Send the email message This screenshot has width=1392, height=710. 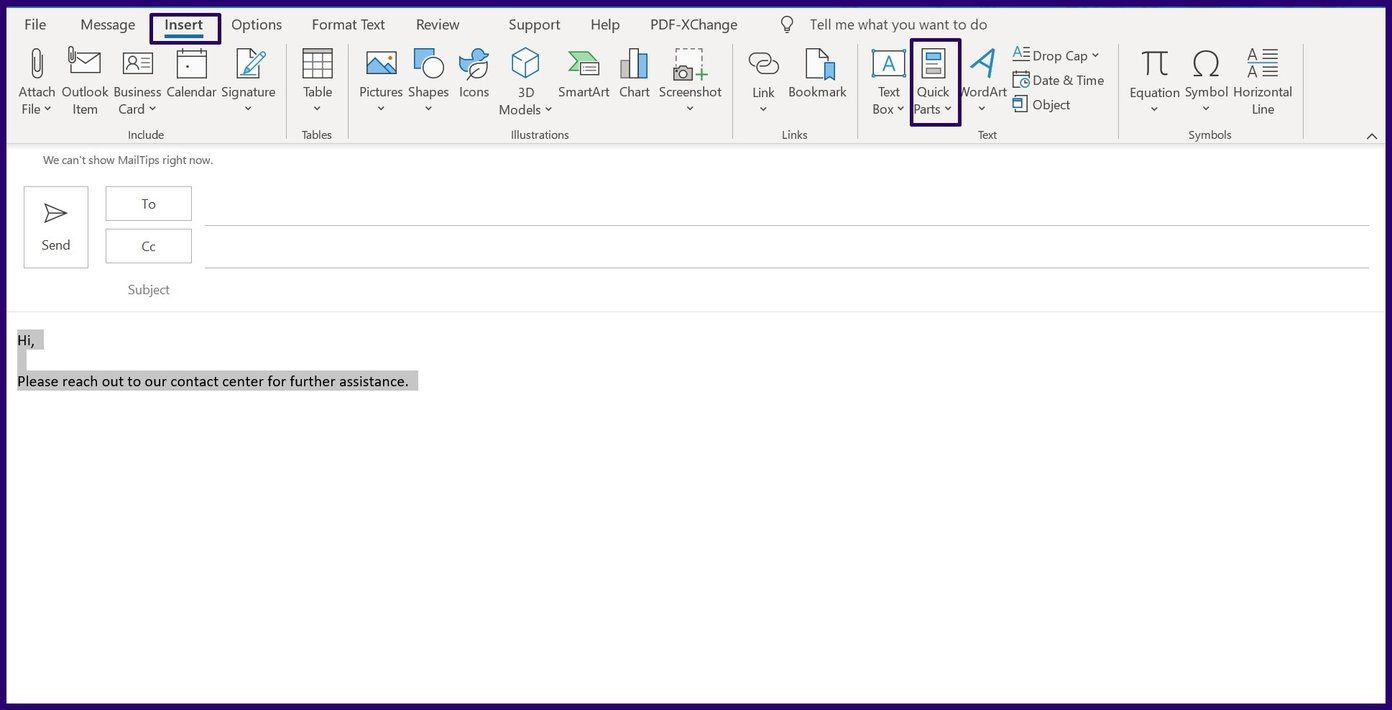click(56, 227)
